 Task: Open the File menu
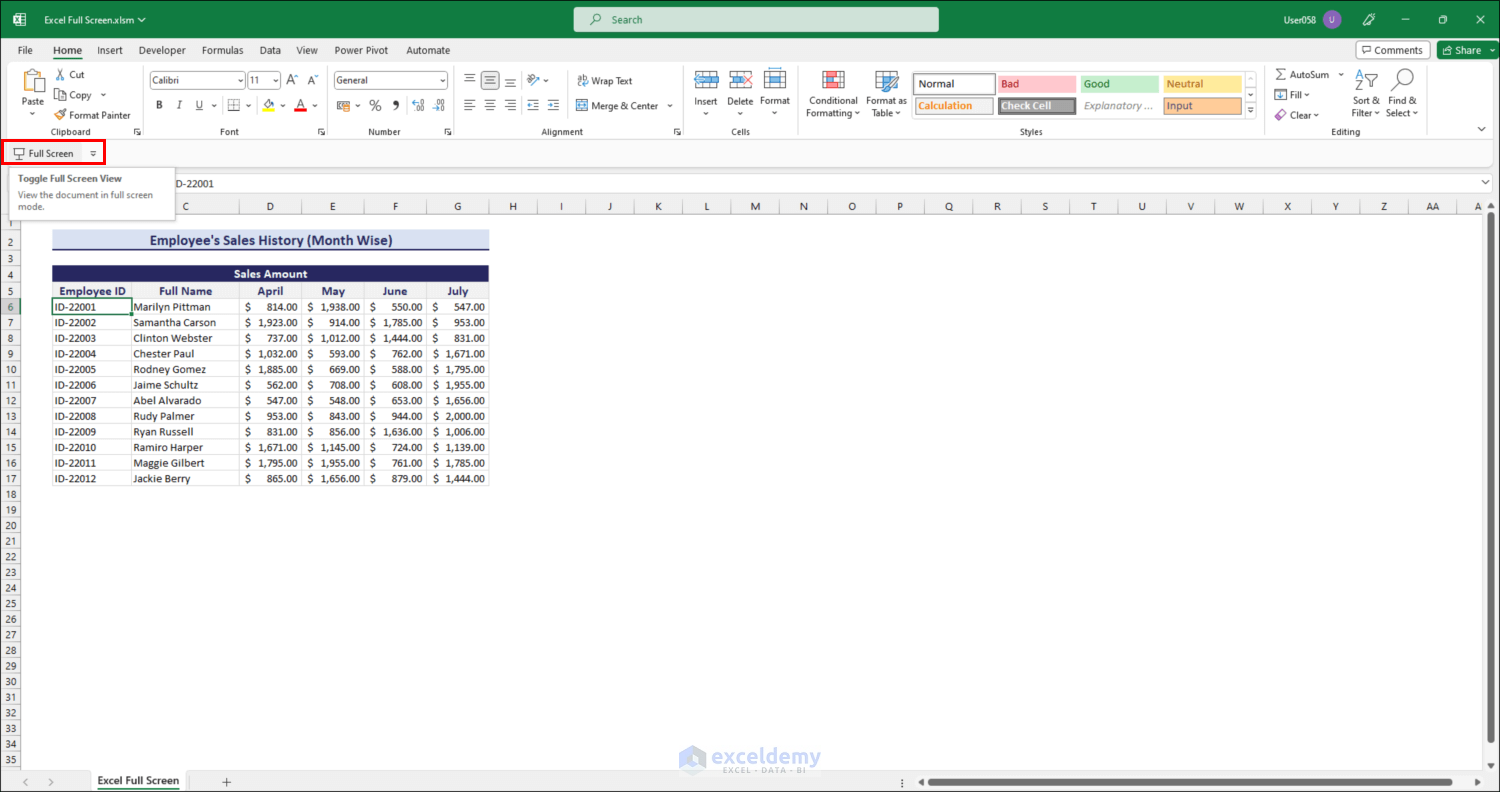[x=25, y=50]
